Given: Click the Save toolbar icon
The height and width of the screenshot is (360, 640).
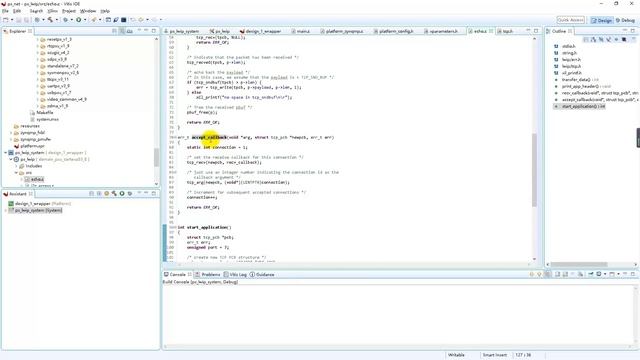Looking at the screenshot, I should click(x=19, y=20).
